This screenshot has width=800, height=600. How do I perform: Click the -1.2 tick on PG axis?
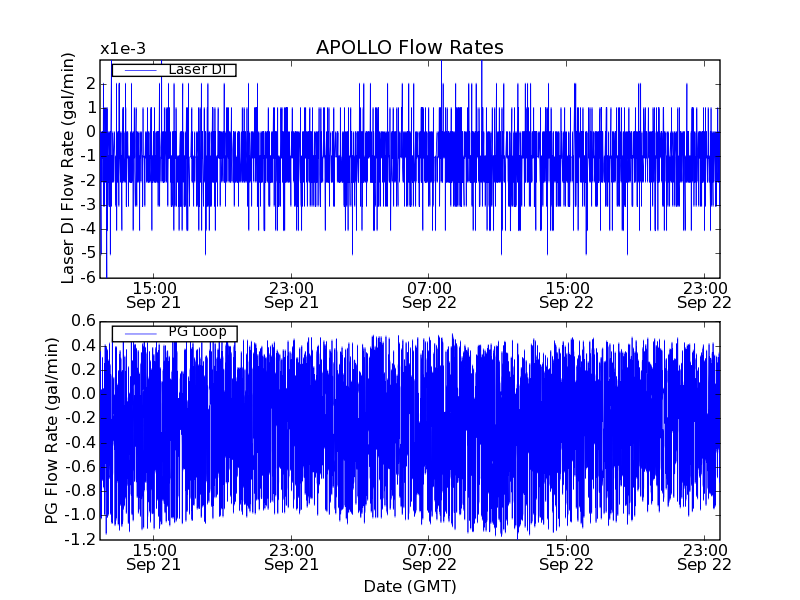pyautogui.click(x=80, y=539)
